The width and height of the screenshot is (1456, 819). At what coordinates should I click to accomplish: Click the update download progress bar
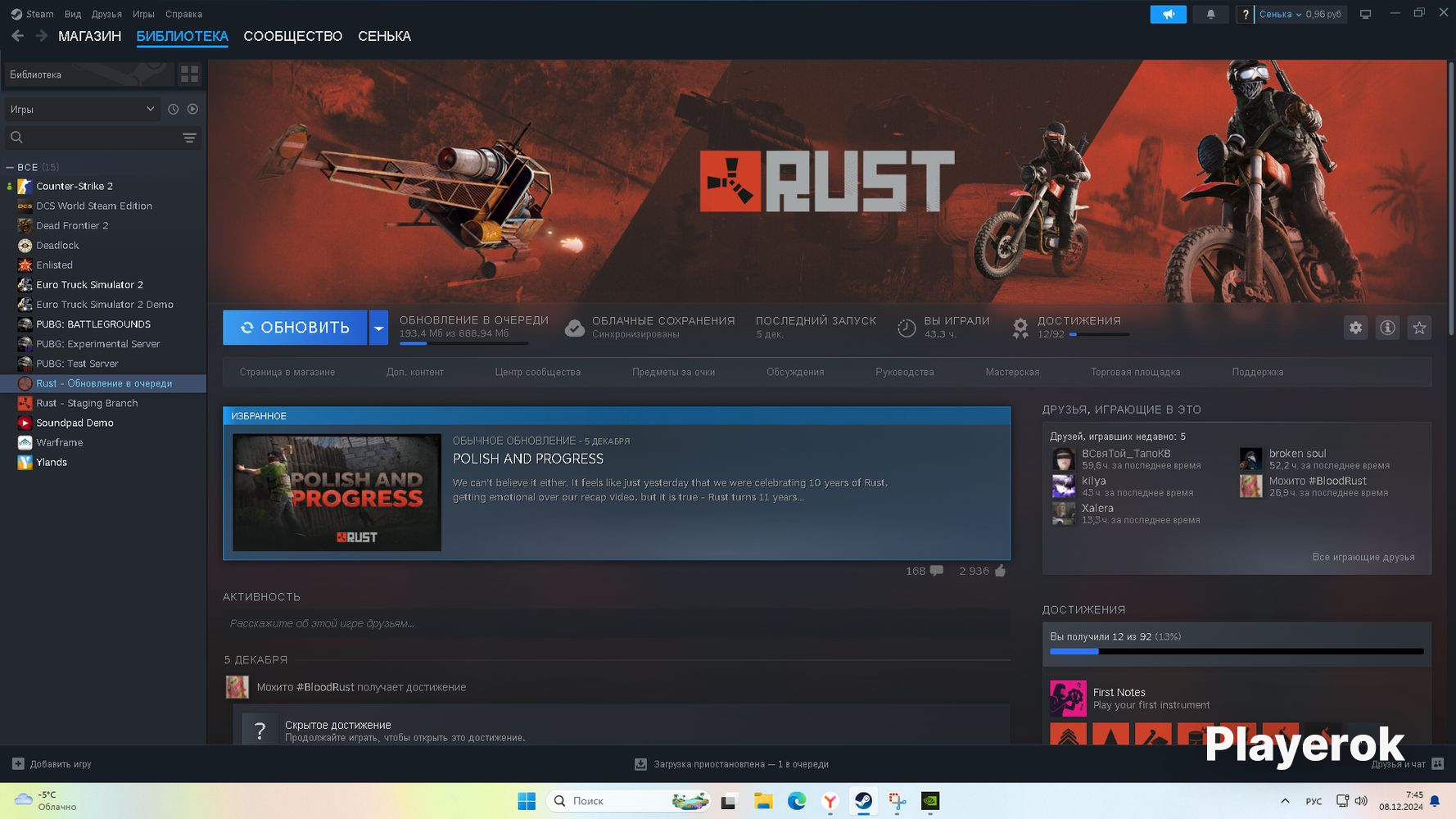(463, 343)
